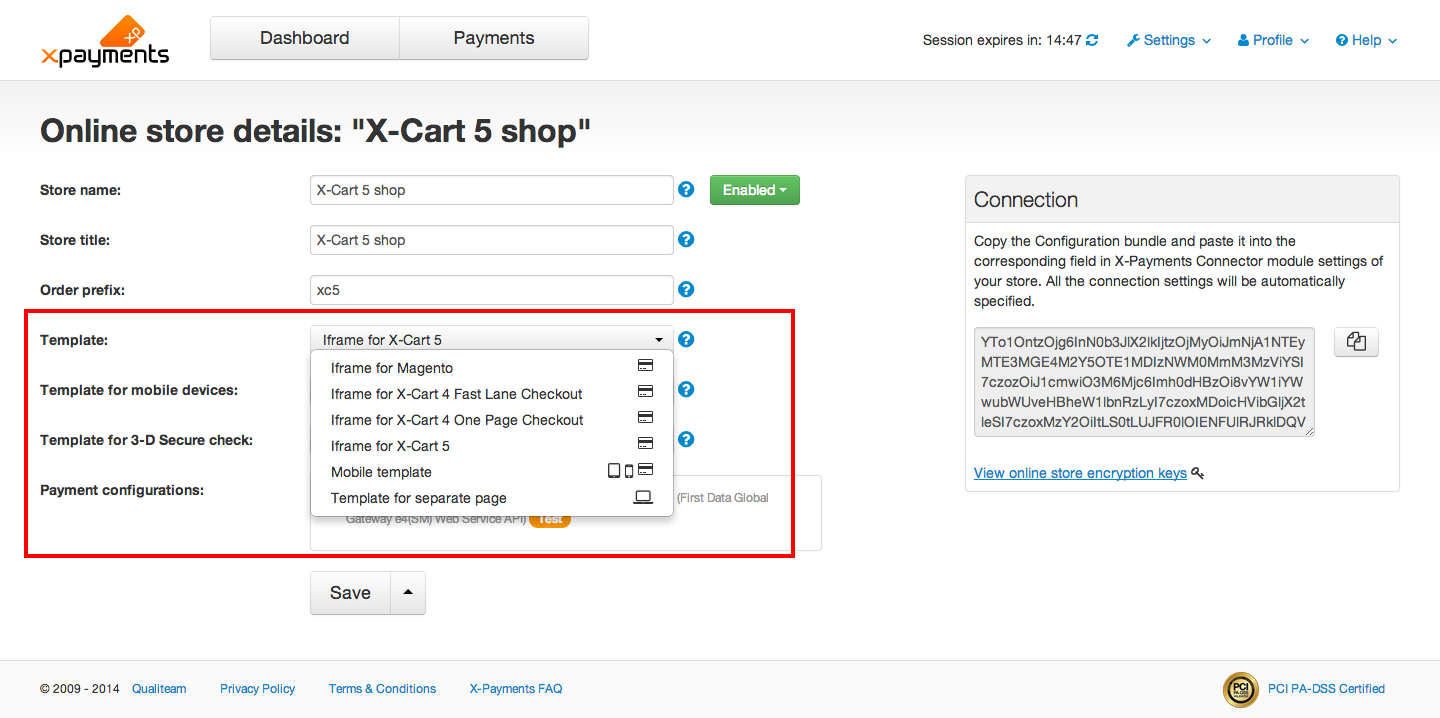Choose Iframe for X-Cart 4 Fast Lane Checkout
The width and height of the screenshot is (1440, 718).
(492, 394)
